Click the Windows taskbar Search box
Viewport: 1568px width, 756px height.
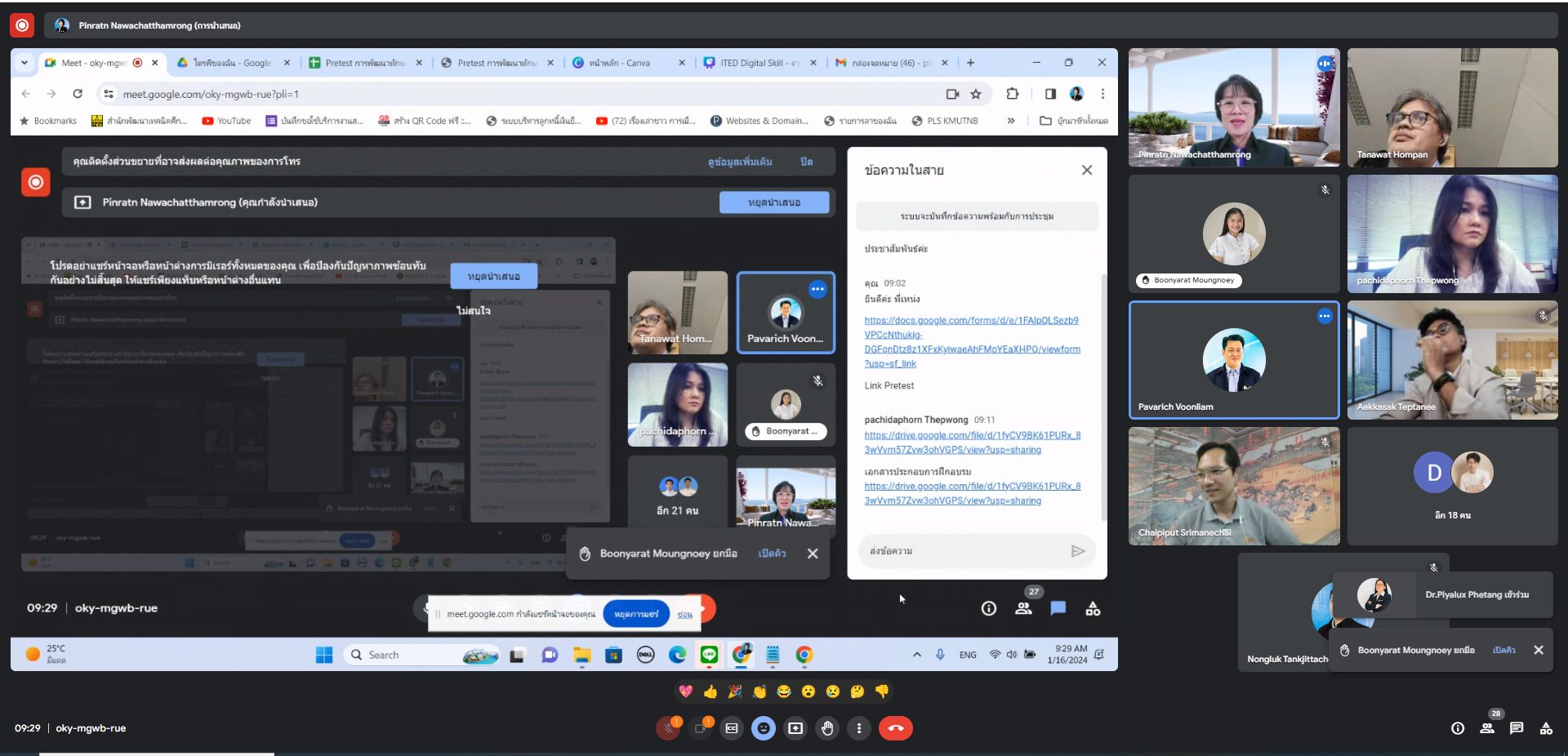point(423,655)
